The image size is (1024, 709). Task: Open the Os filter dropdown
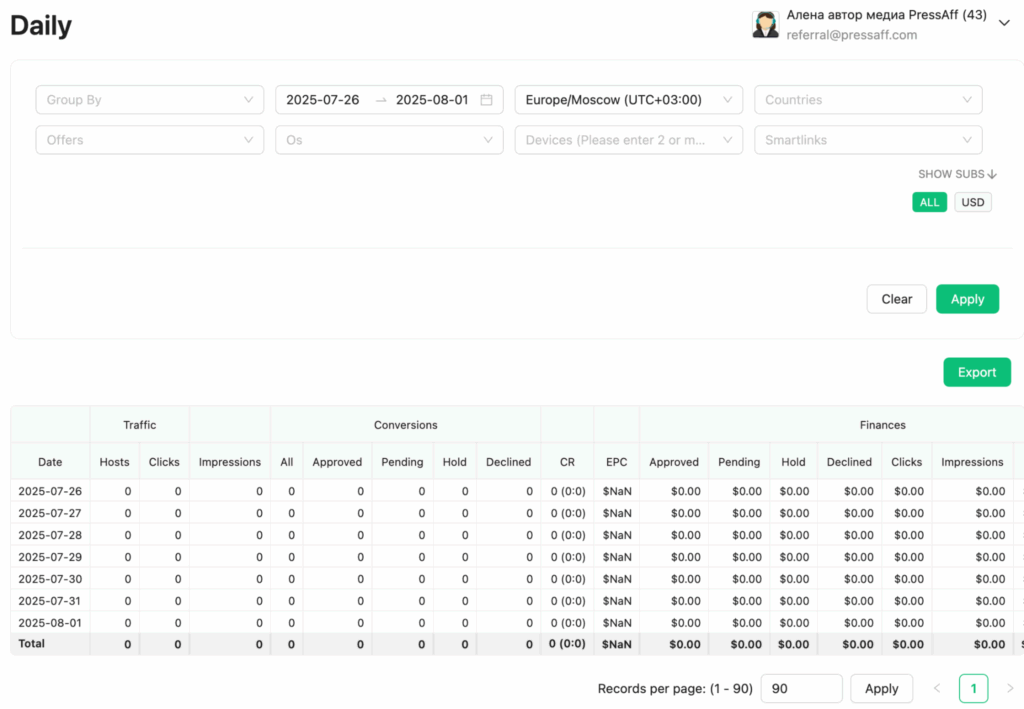[x=389, y=140]
